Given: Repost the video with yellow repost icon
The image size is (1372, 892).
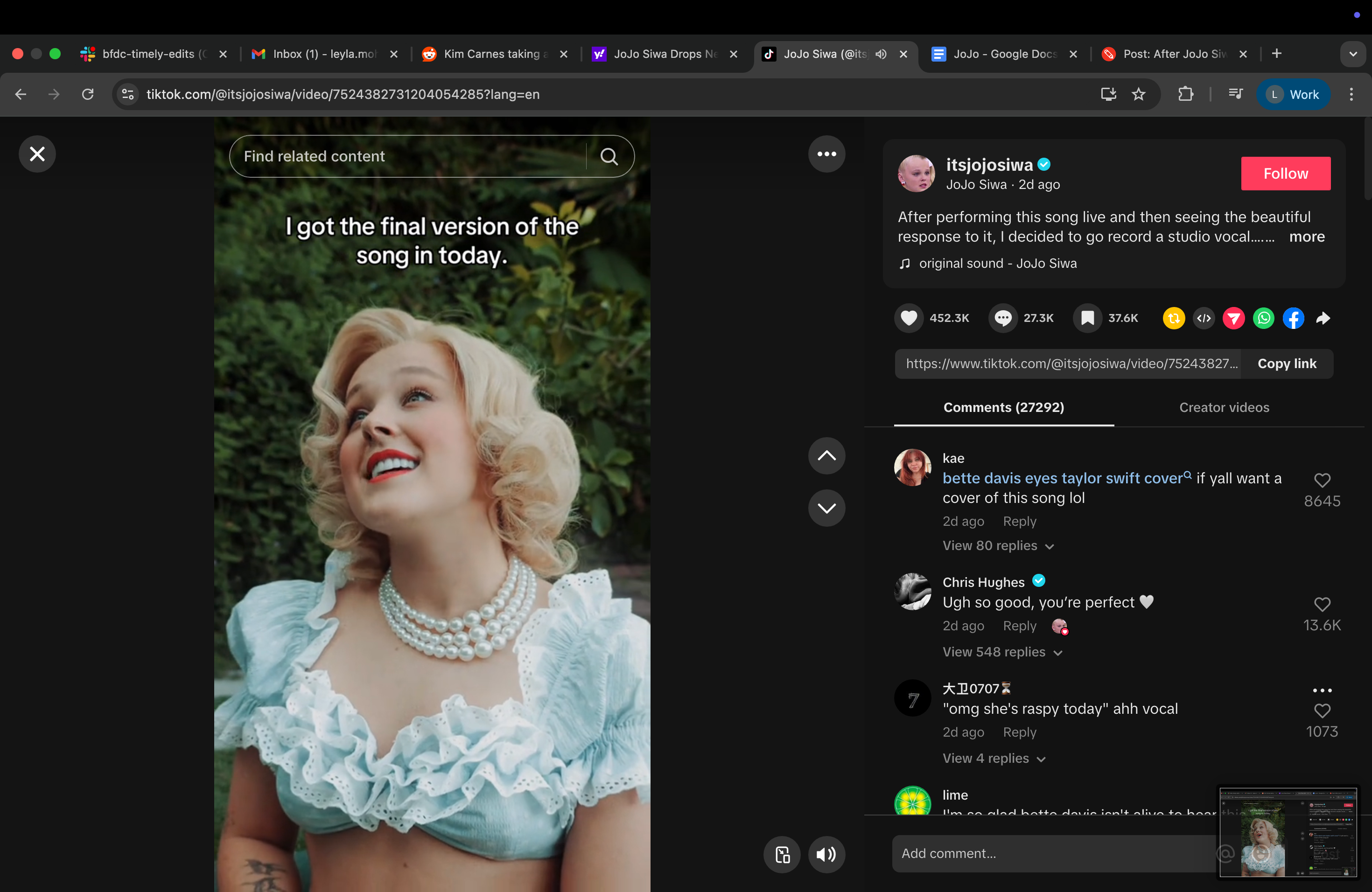Looking at the screenshot, I should pos(1174,318).
